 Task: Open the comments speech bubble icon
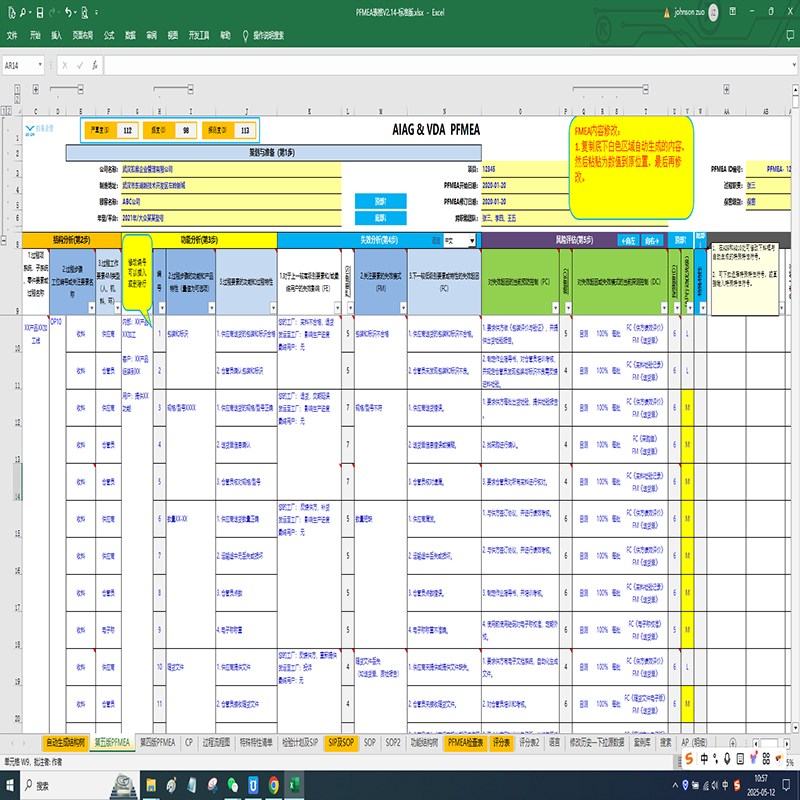[x=790, y=35]
